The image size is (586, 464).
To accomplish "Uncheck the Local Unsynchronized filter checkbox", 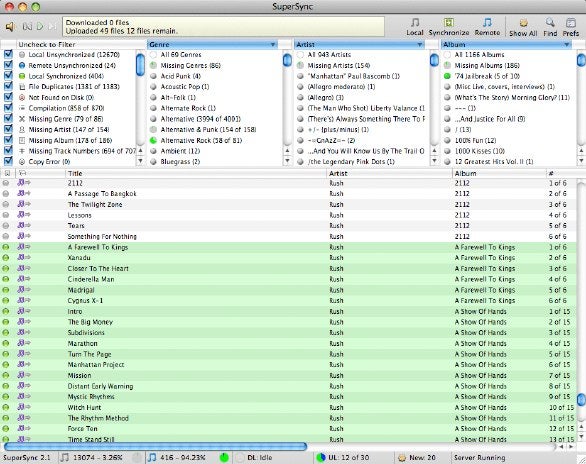I will [x=8, y=54].
